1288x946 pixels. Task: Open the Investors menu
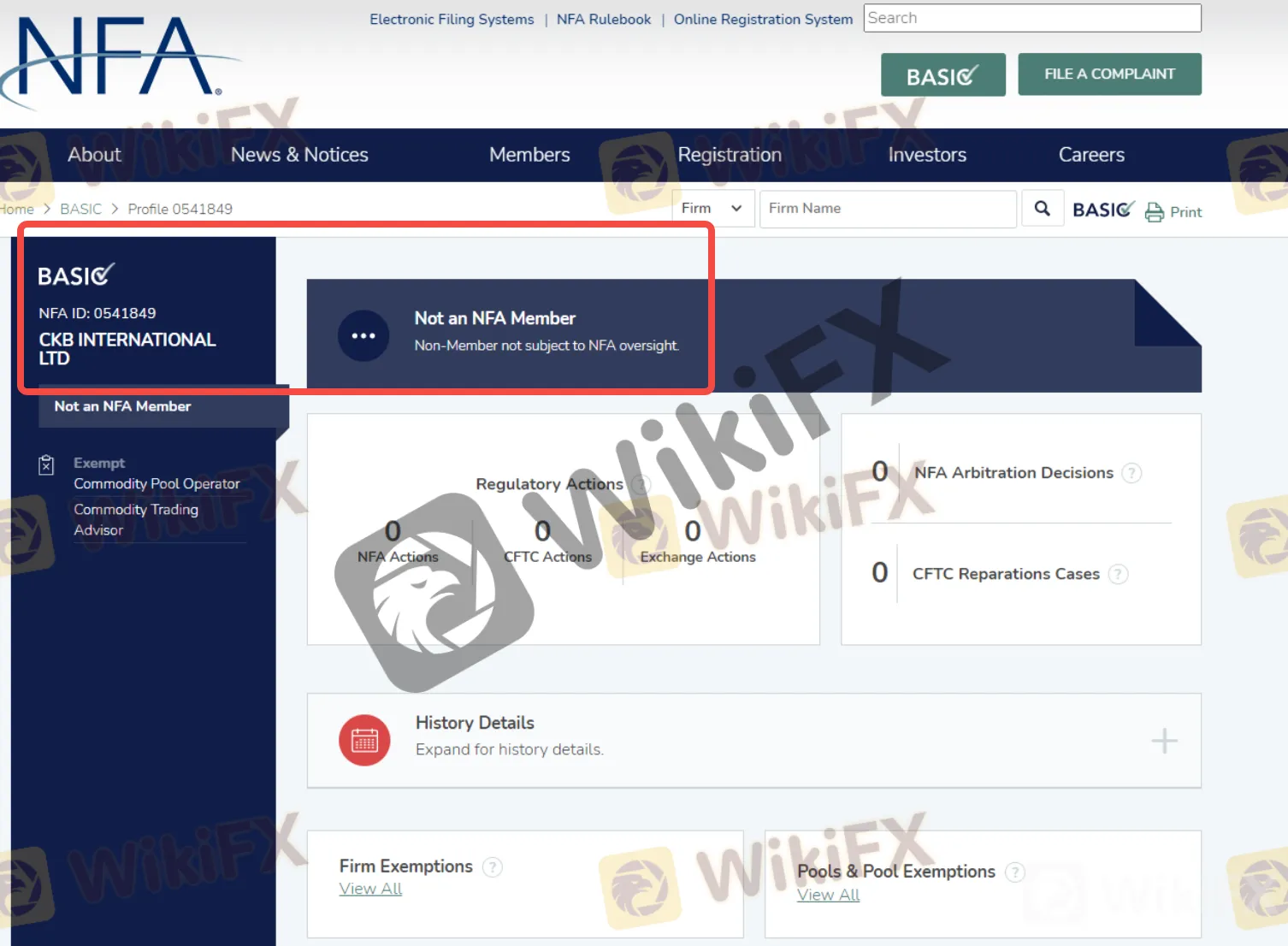927,155
